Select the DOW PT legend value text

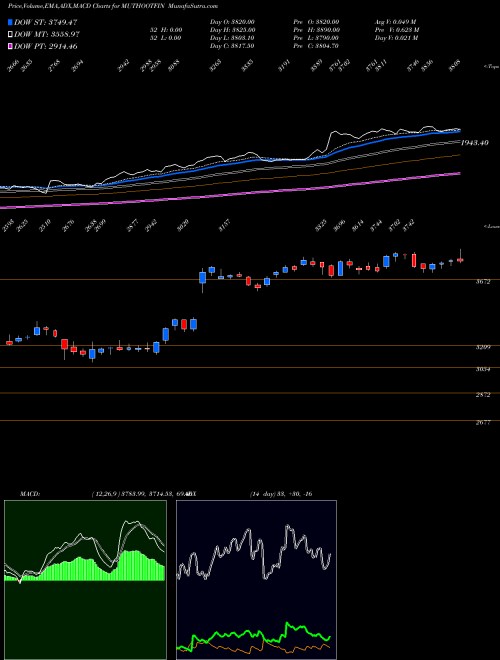[x=45, y=46]
